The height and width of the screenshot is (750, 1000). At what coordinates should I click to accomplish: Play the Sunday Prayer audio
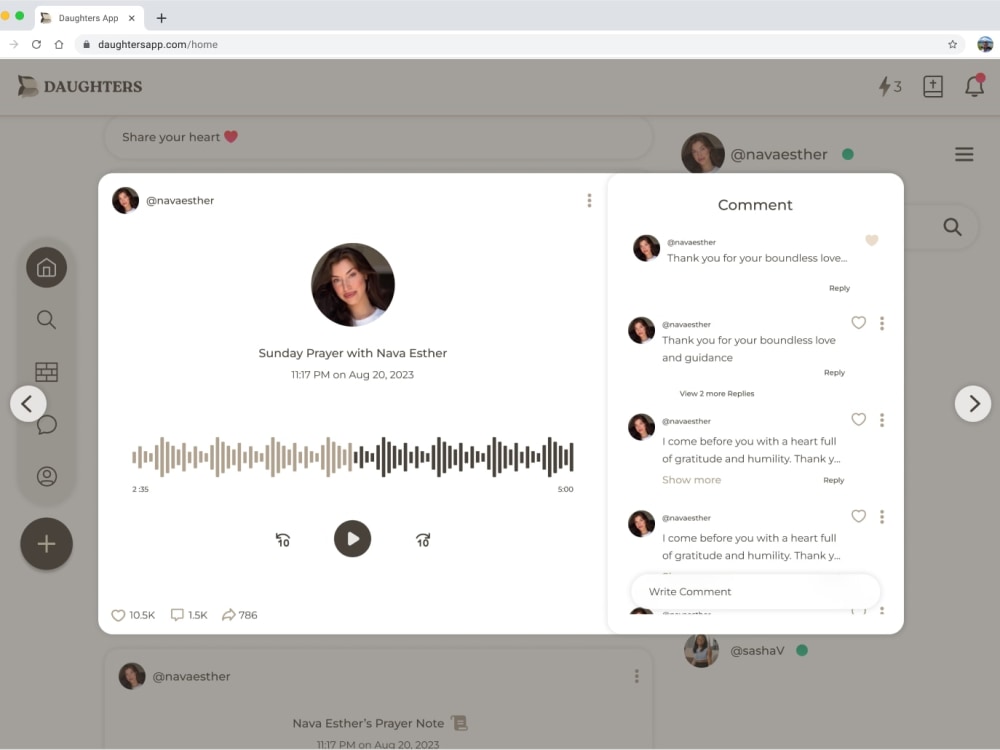pos(353,539)
